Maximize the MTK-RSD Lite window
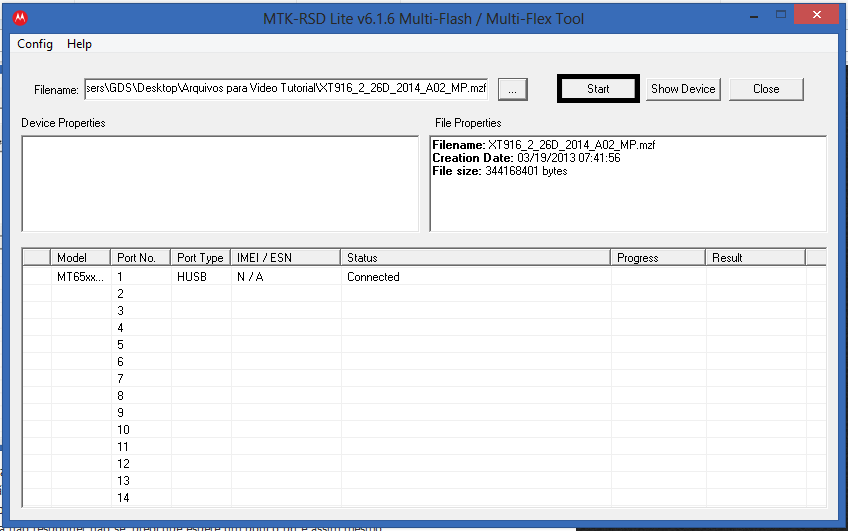Screen dimensions: 848x531 click(x=780, y=15)
